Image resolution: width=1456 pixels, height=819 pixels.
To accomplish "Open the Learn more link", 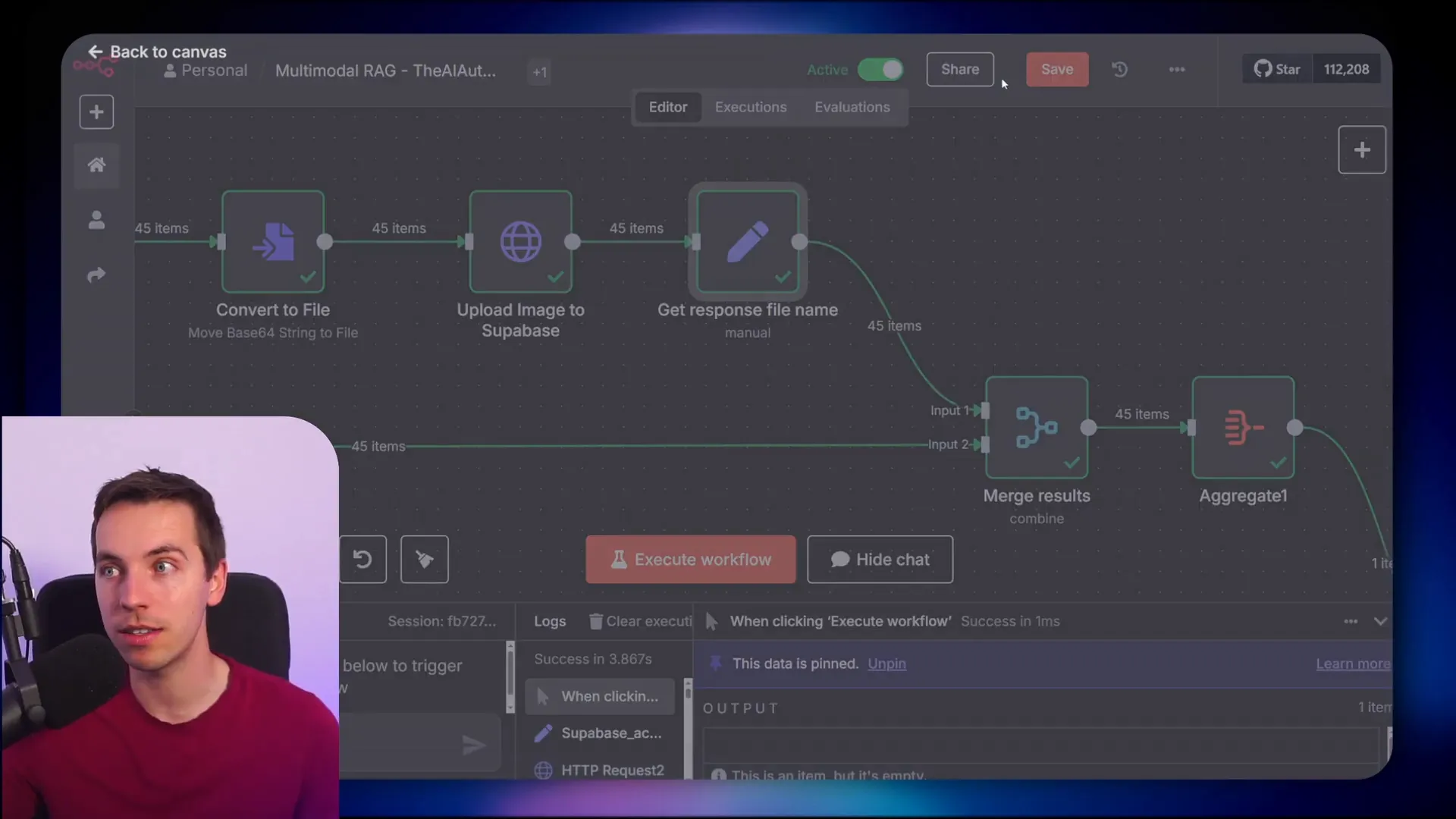I will pyautogui.click(x=1353, y=664).
